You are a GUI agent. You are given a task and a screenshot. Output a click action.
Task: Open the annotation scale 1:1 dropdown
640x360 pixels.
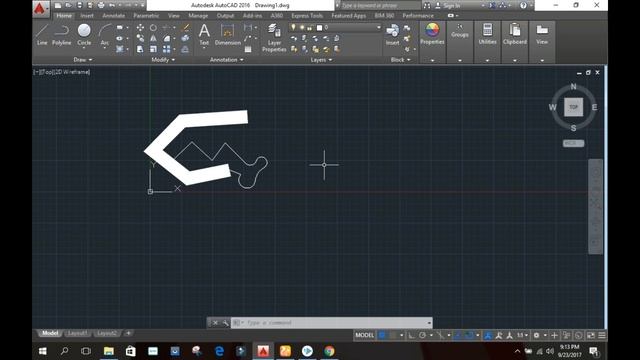[x=522, y=335]
